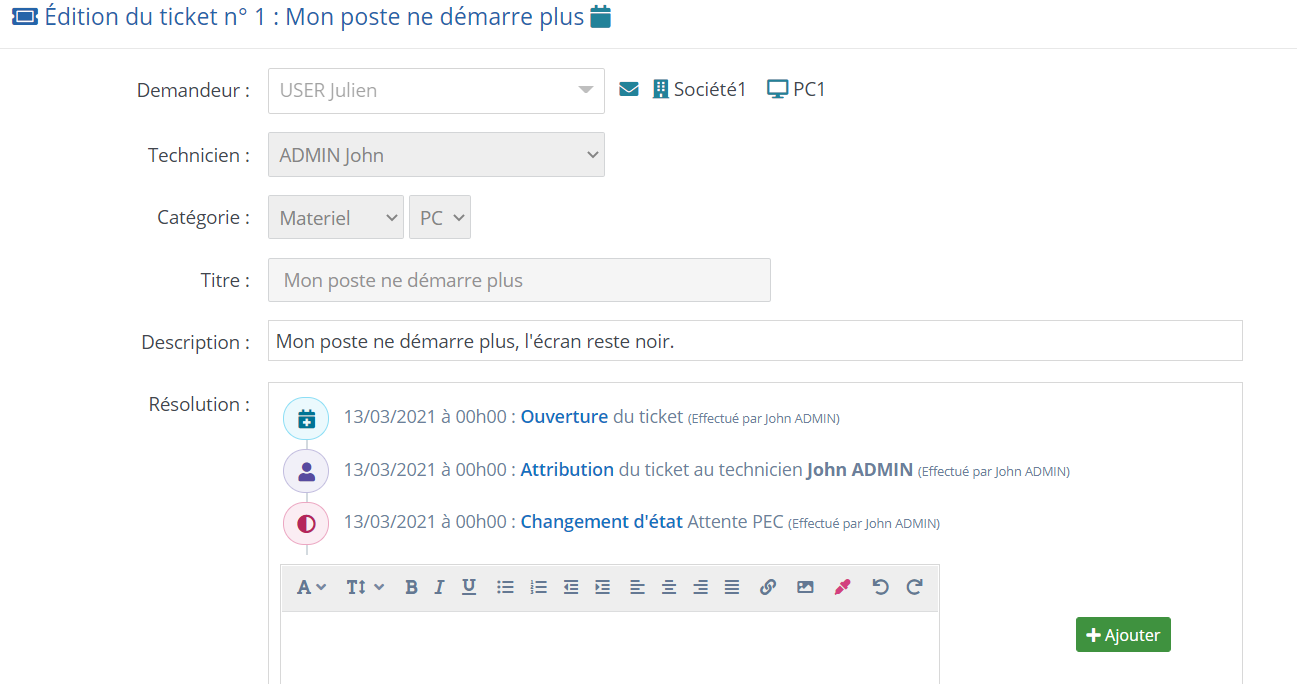This screenshot has width=1297, height=684.
Task: Open the Technicien dropdown showing ADMIN John
Action: tap(436, 155)
